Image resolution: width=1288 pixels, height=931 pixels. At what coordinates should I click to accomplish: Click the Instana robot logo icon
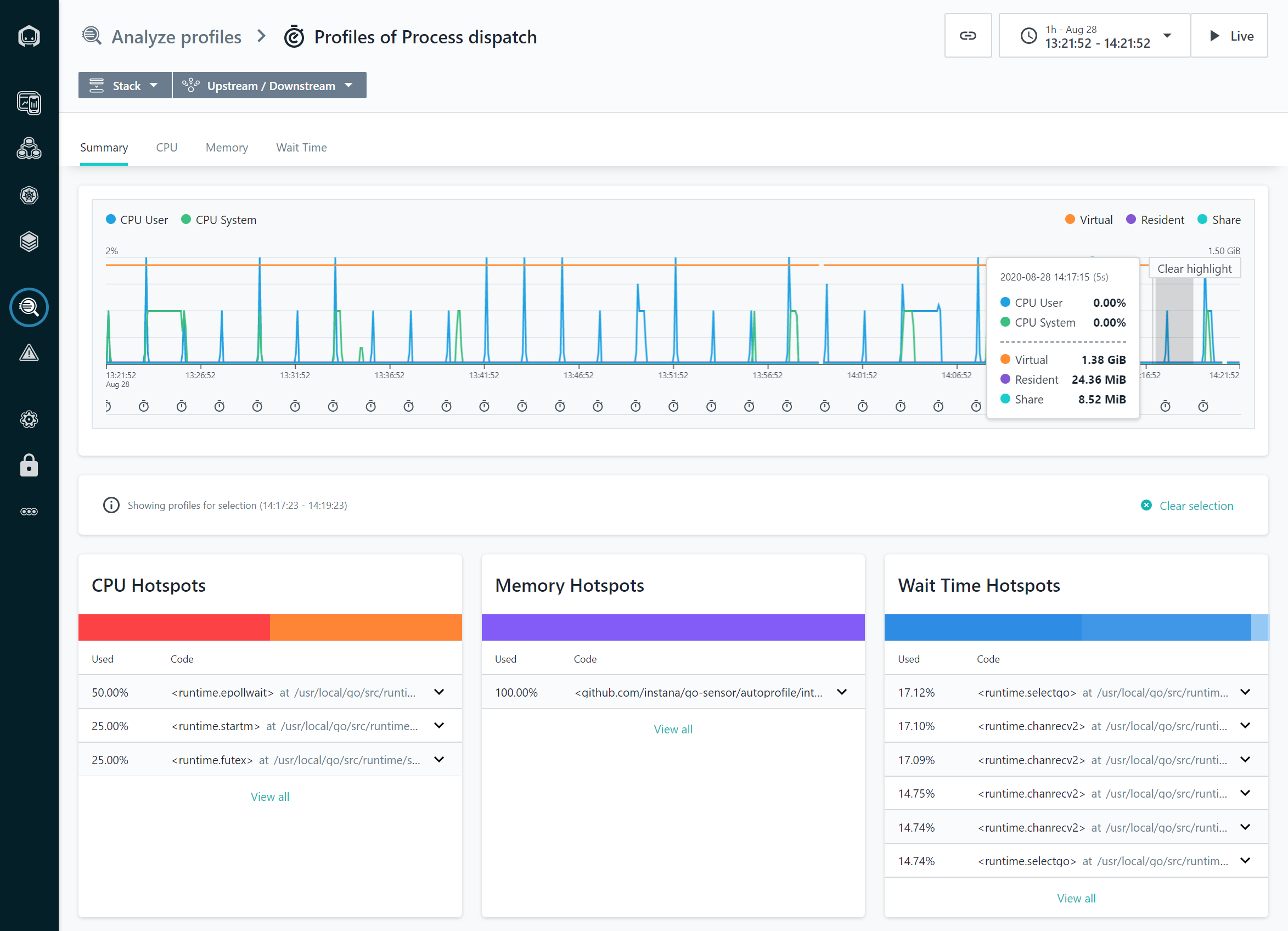pyautogui.click(x=29, y=36)
